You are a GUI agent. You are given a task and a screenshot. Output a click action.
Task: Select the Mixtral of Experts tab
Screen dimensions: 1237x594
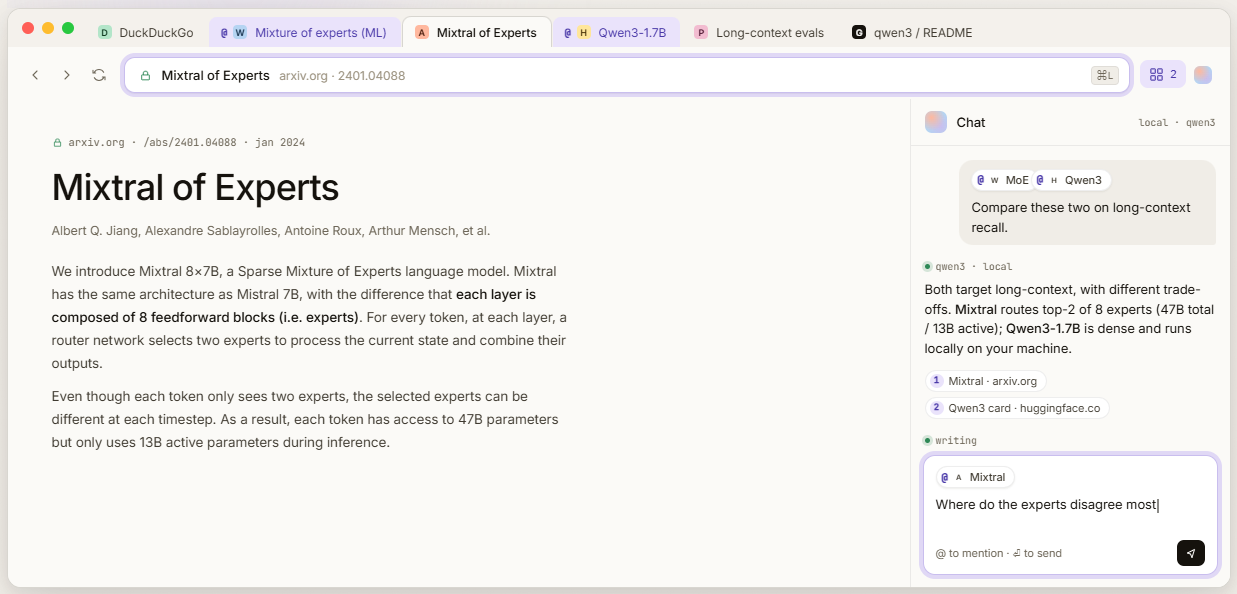click(477, 32)
